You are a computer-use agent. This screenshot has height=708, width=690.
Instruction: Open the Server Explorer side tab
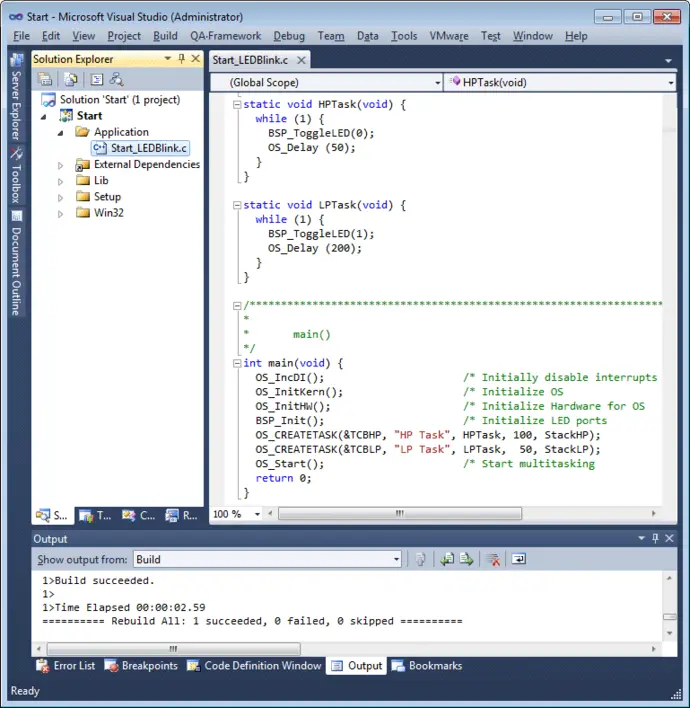[x=16, y=99]
